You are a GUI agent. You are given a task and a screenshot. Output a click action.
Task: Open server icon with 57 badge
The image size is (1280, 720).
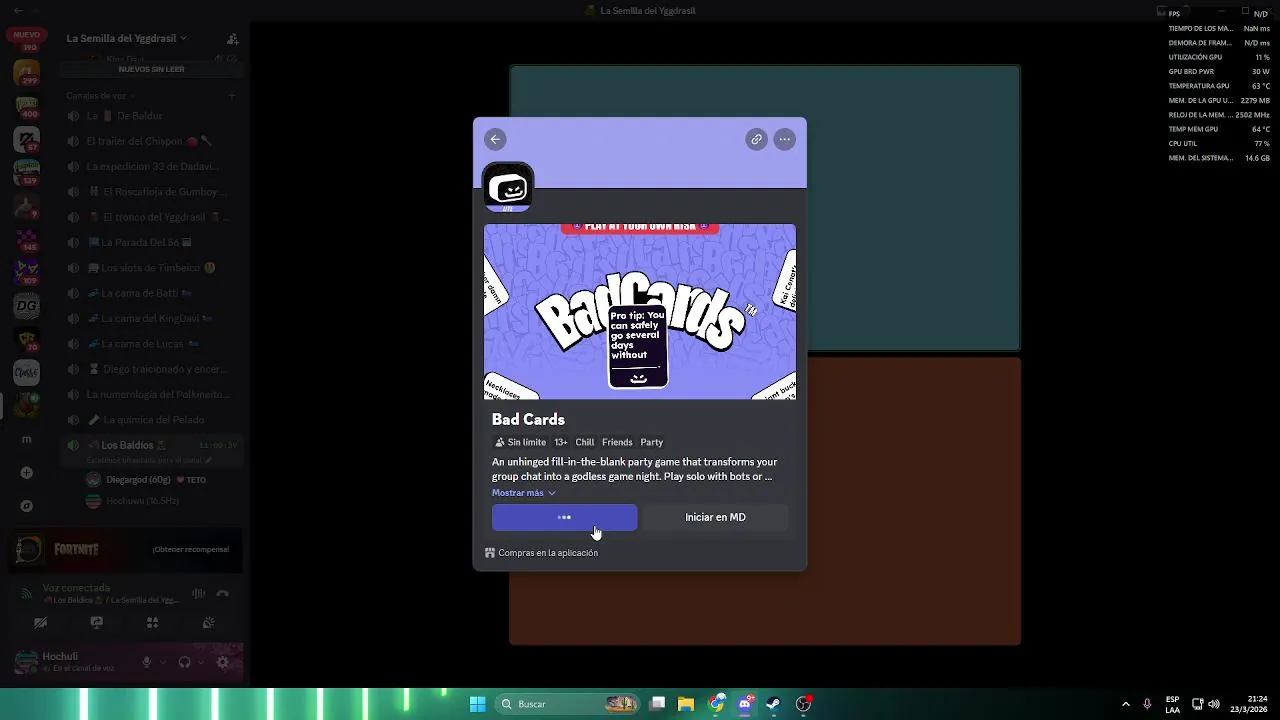tap(27, 140)
